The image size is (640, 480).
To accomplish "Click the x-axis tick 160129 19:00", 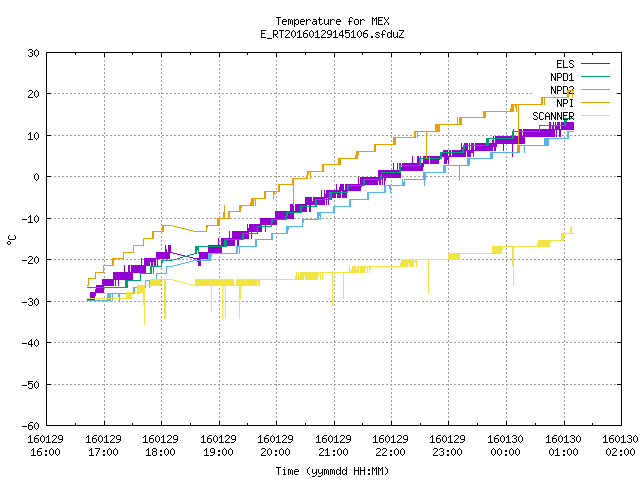I will click(x=218, y=446).
